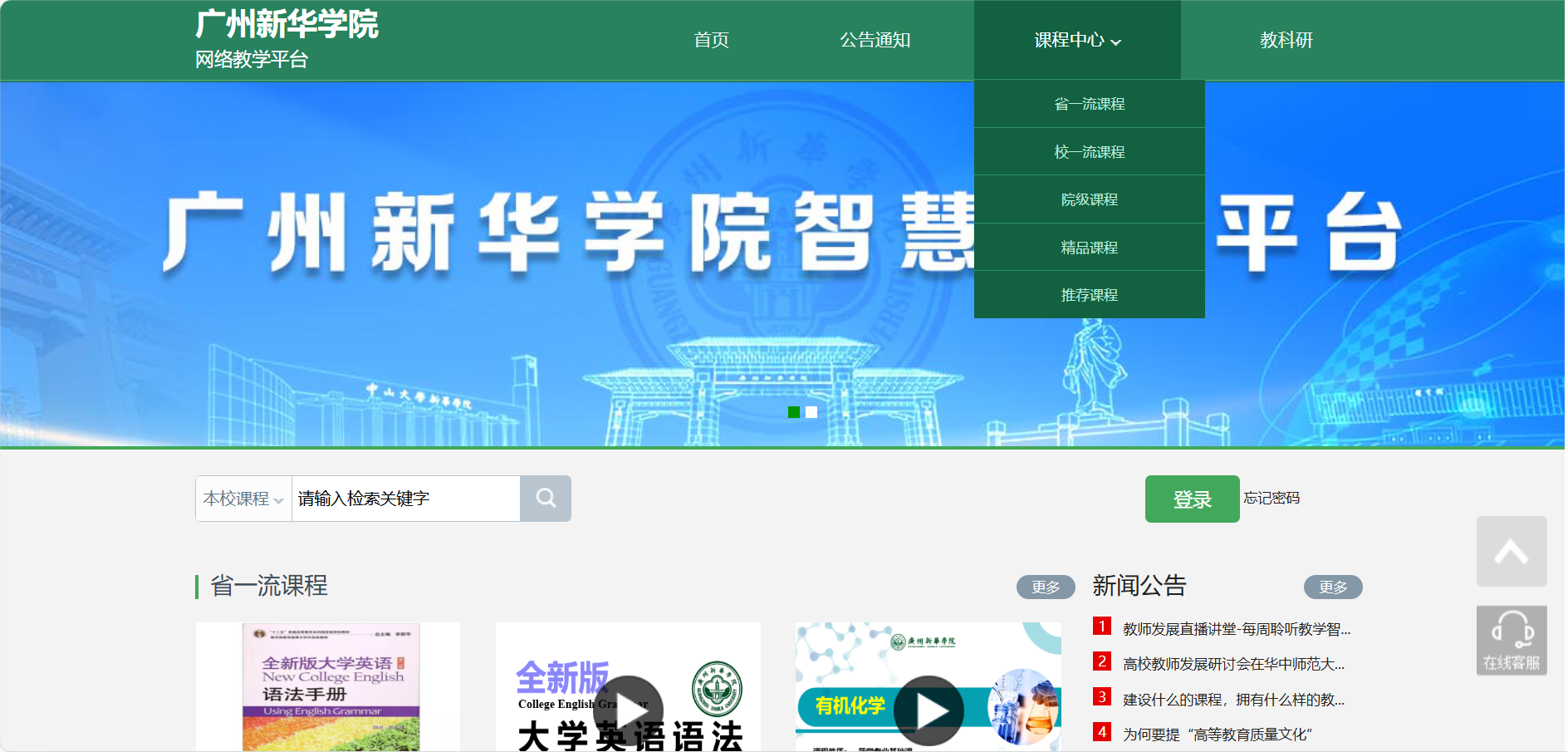Click the 广州新华学院 site logo title
The height and width of the screenshot is (752, 1568).
pos(287,24)
